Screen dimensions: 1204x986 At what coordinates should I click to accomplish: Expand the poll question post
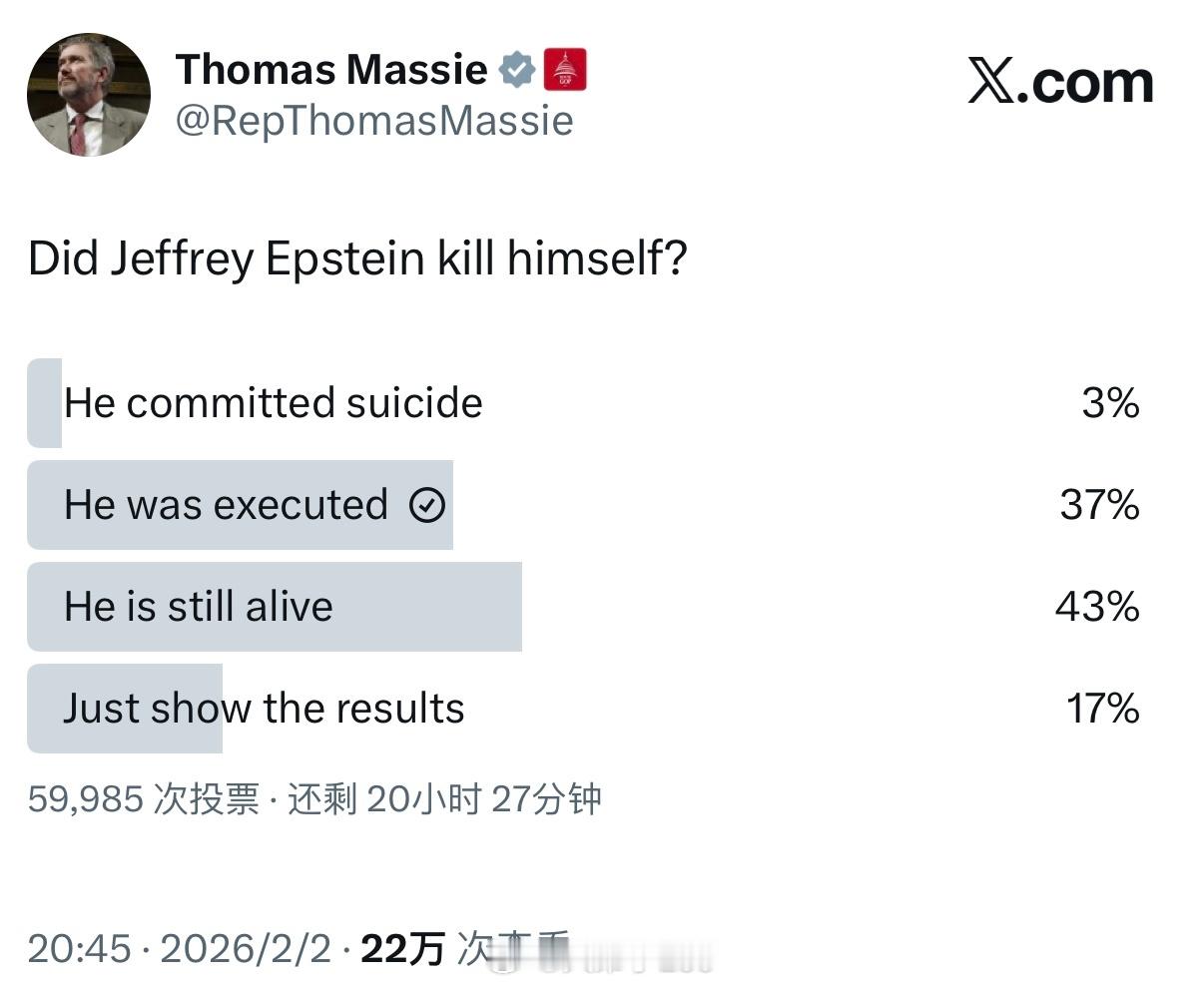click(357, 257)
